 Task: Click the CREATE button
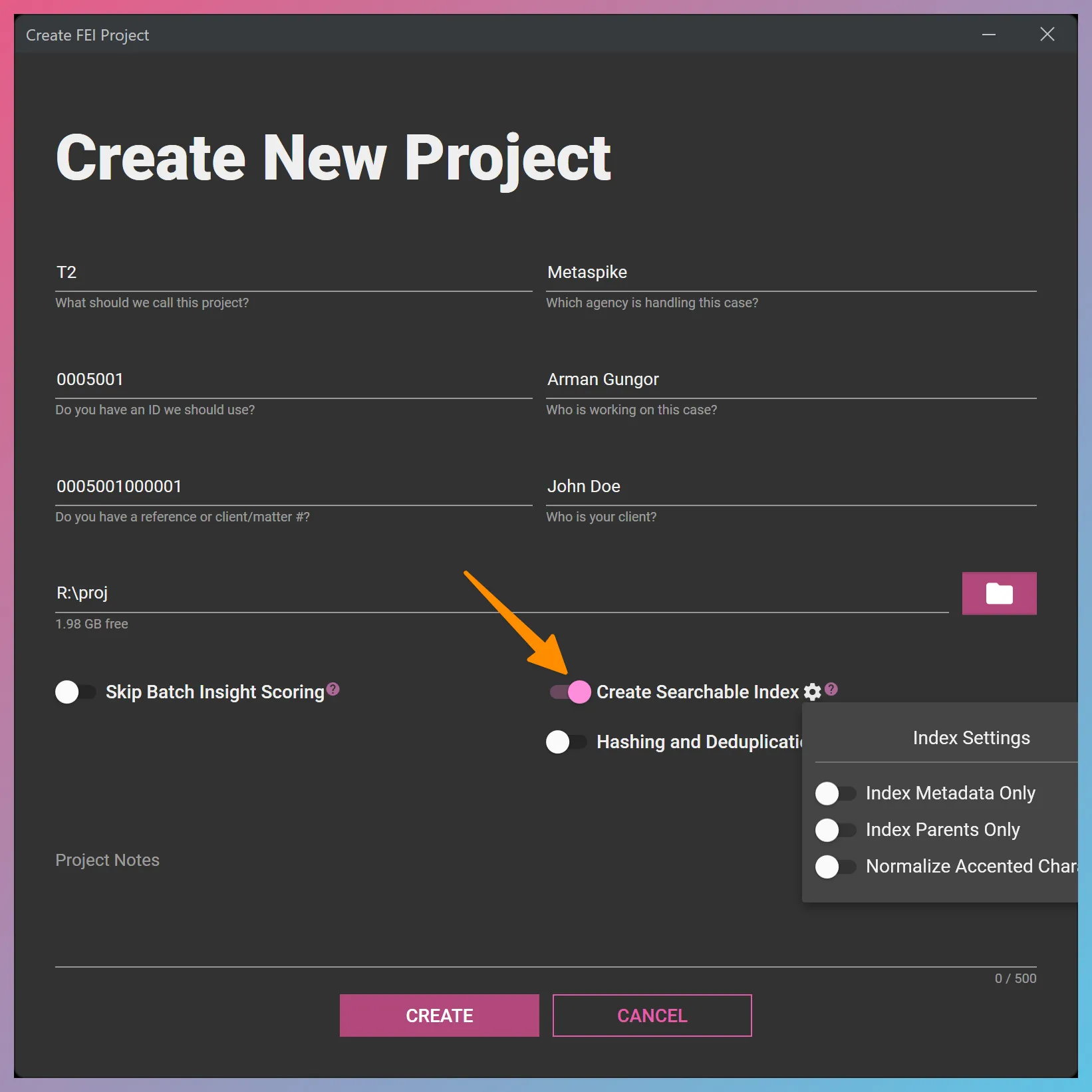tap(439, 1016)
